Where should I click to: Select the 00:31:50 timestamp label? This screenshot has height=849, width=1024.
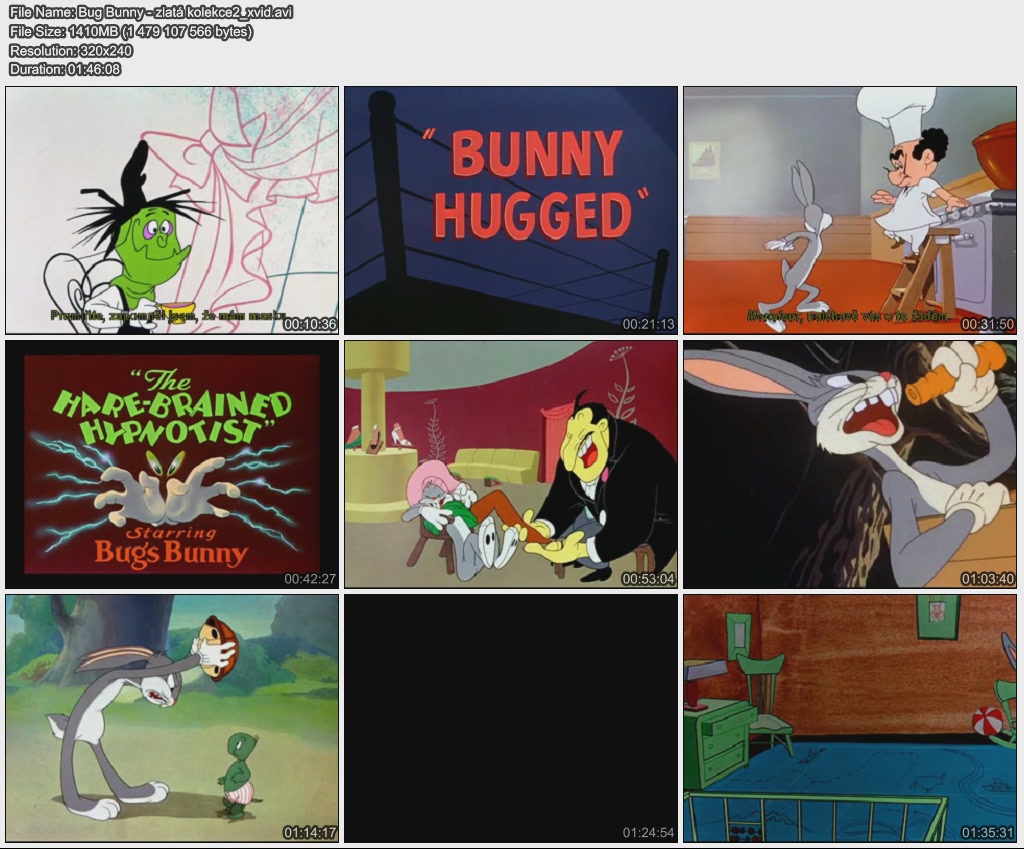click(x=987, y=324)
